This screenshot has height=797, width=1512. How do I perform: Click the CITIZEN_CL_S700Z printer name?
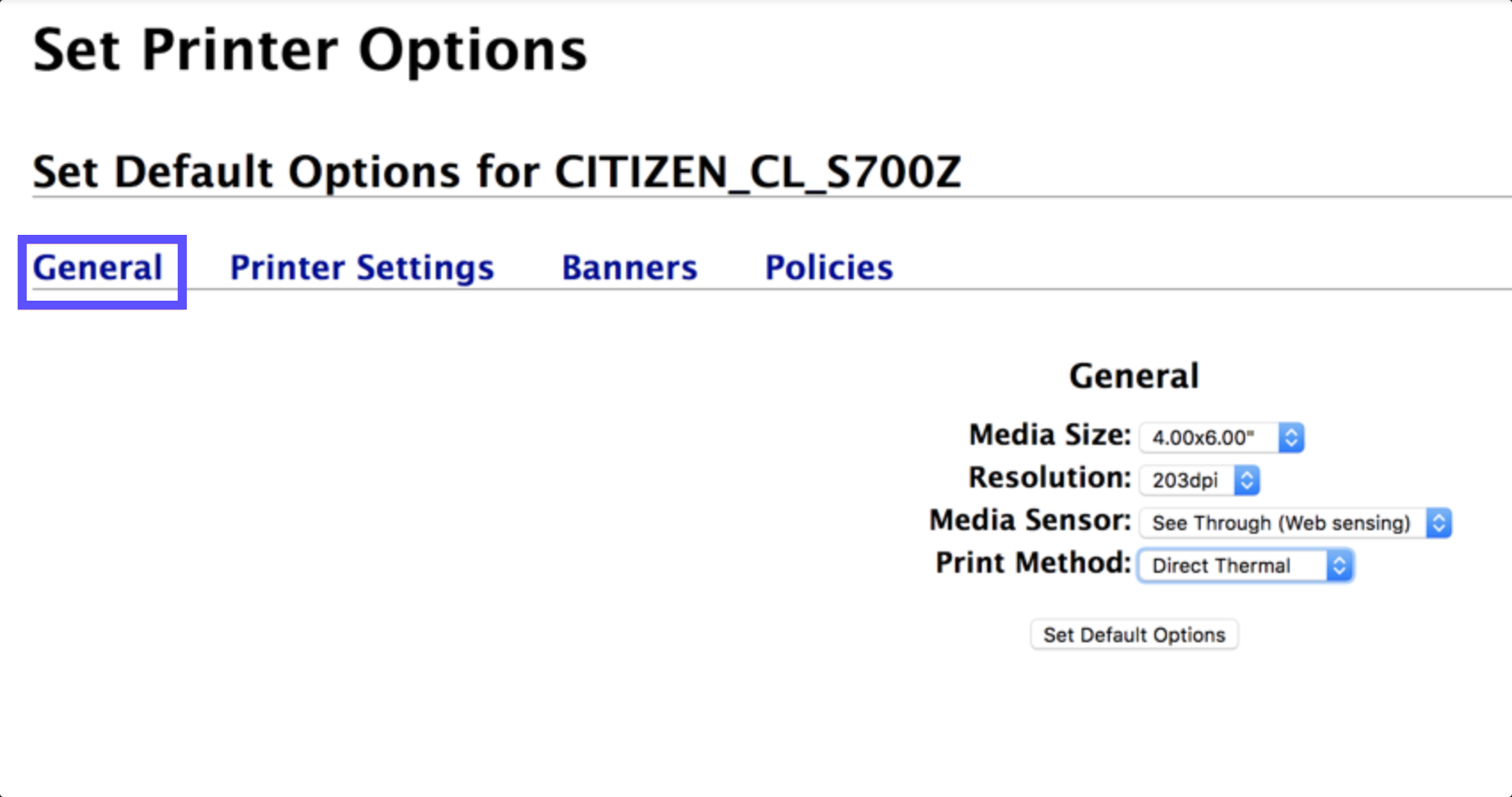pos(757,172)
